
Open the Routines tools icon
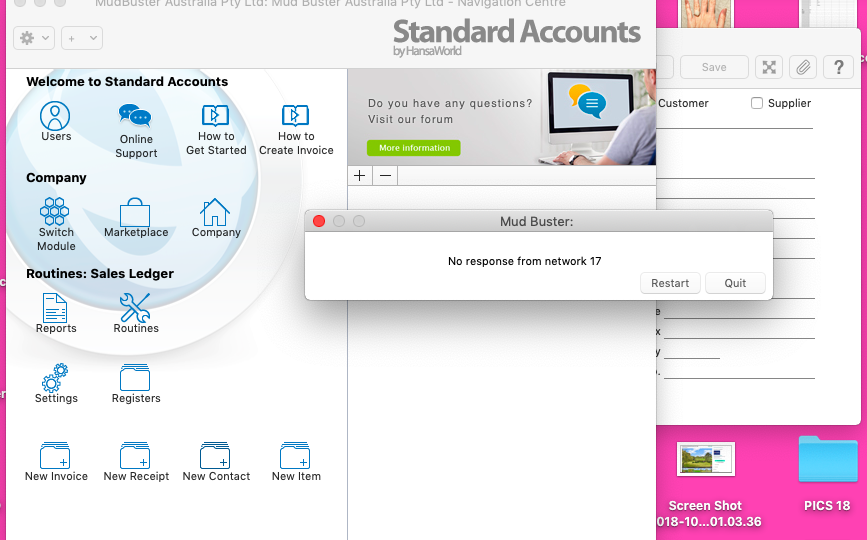[x=135, y=307]
